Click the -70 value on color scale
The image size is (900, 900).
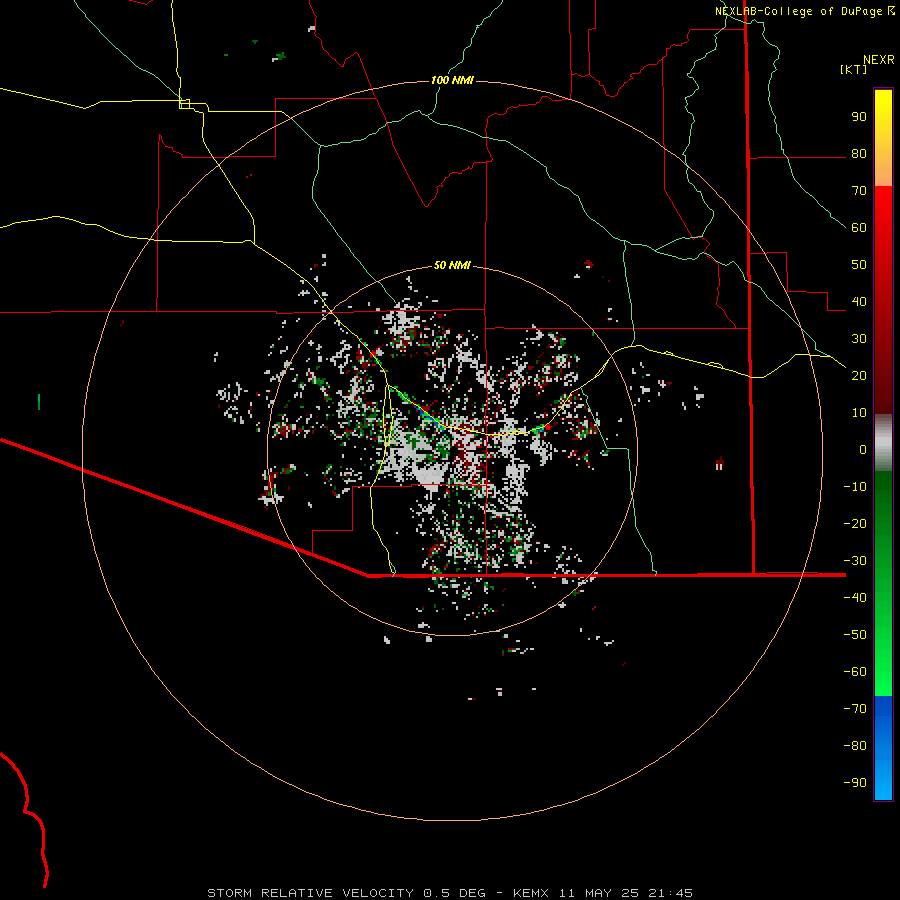pyautogui.click(x=855, y=708)
